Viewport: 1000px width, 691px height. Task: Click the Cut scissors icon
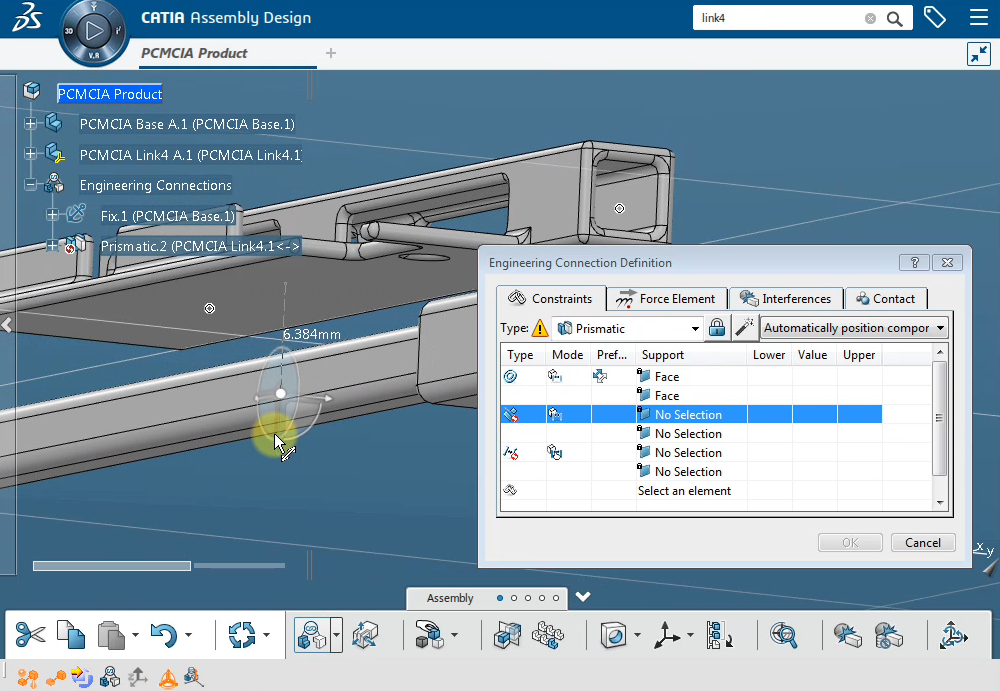(x=30, y=635)
